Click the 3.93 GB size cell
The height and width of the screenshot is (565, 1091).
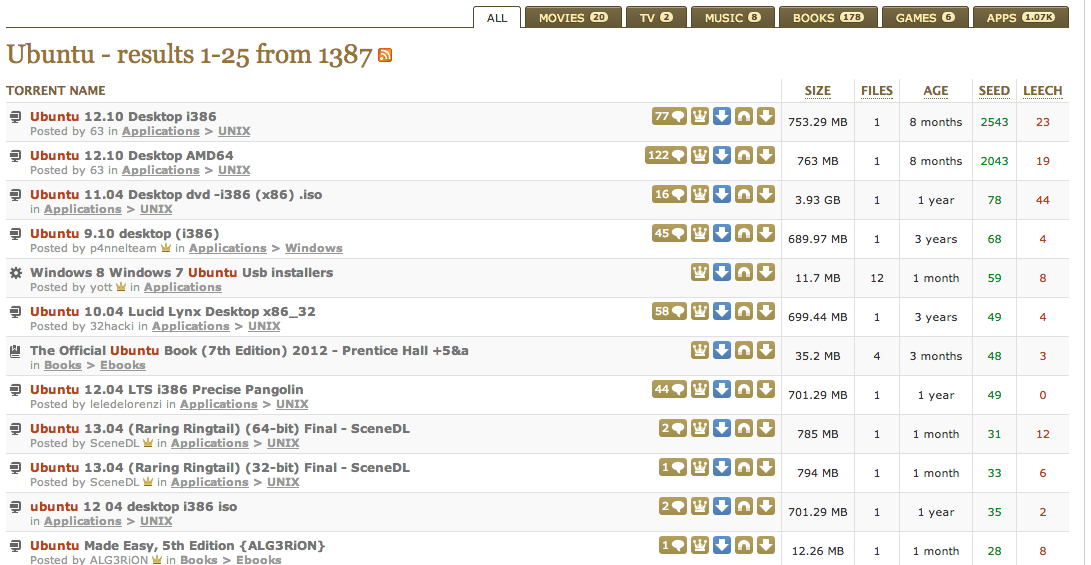817,200
